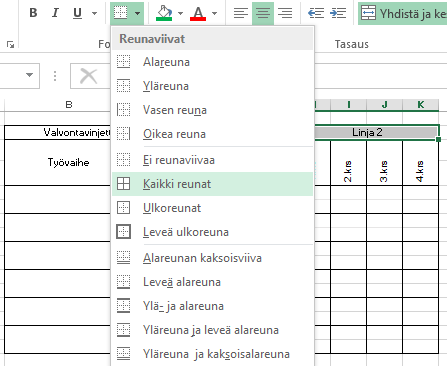This screenshot has height=366, width=447.
Task: Choose Yläreuna ja leveä alareuna
Action: (x=212, y=330)
